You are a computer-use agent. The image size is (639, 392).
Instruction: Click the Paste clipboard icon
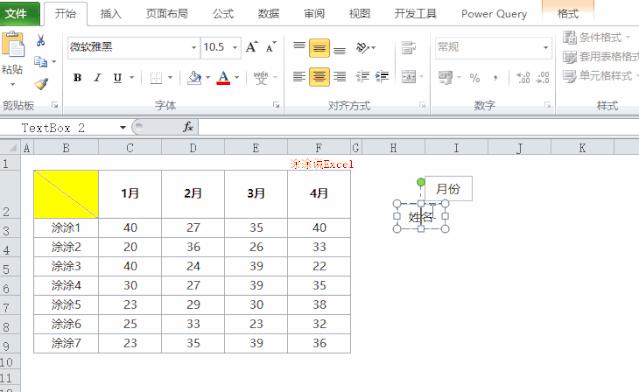(13, 44)
